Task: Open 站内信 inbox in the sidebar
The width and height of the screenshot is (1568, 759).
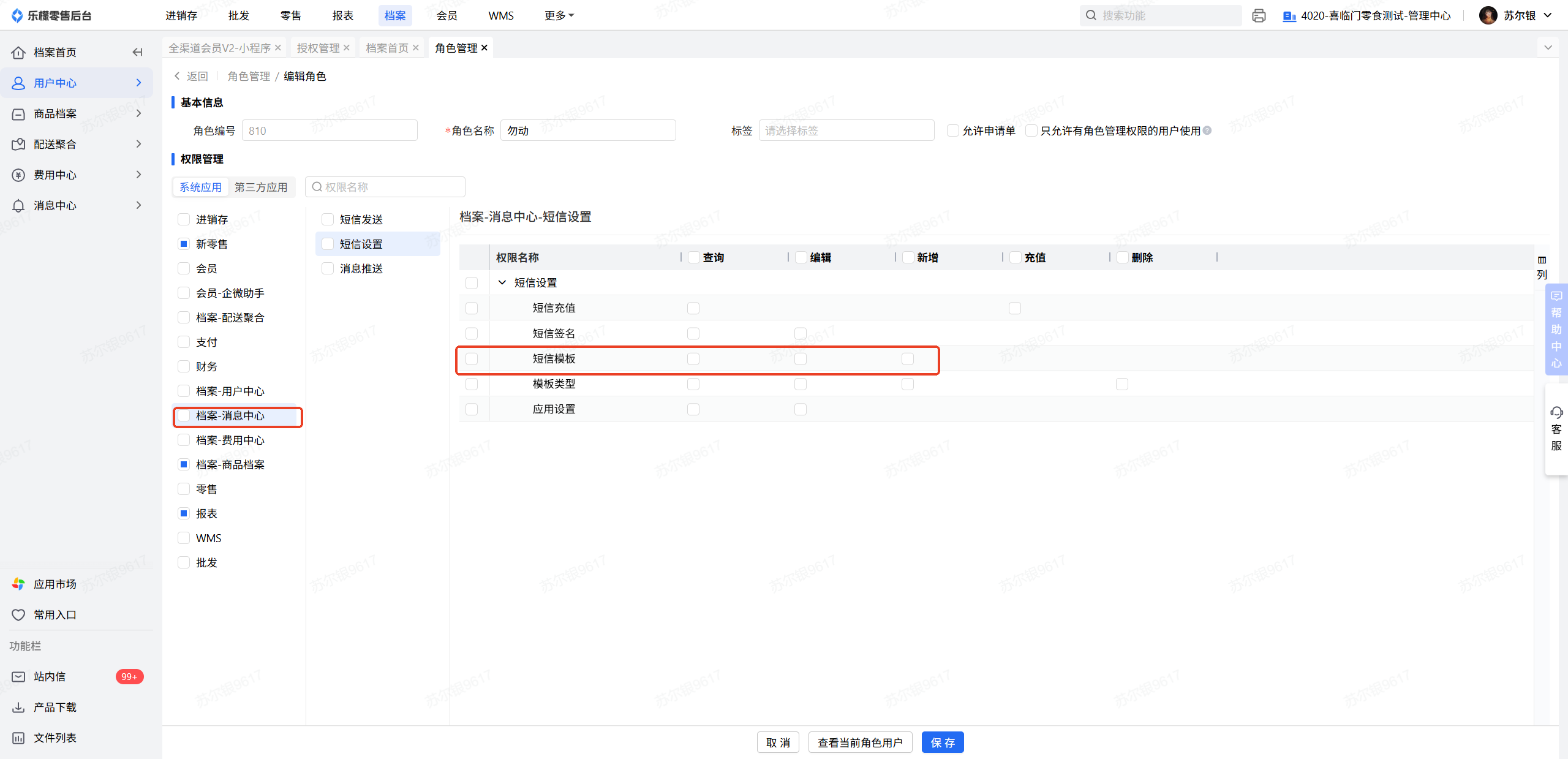Action: (50, 676)
